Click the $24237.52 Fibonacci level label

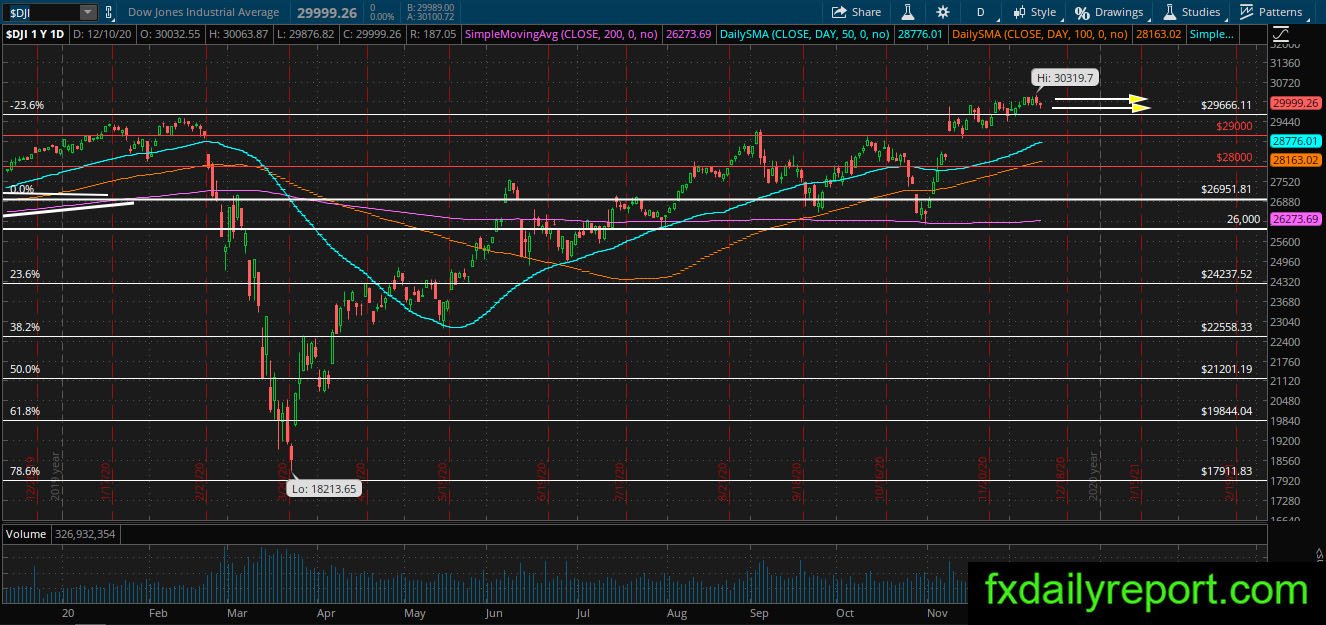(x=1227, y=274)
